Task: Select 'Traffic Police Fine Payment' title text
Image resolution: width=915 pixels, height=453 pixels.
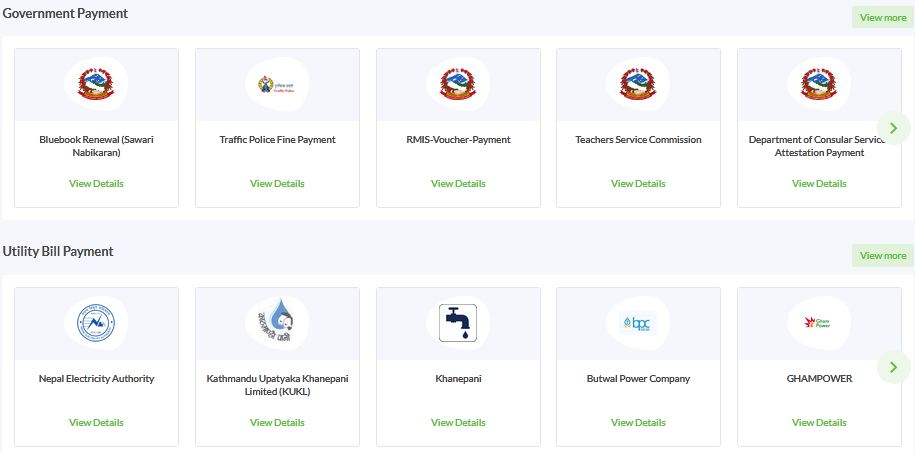Action: [277, 140]
